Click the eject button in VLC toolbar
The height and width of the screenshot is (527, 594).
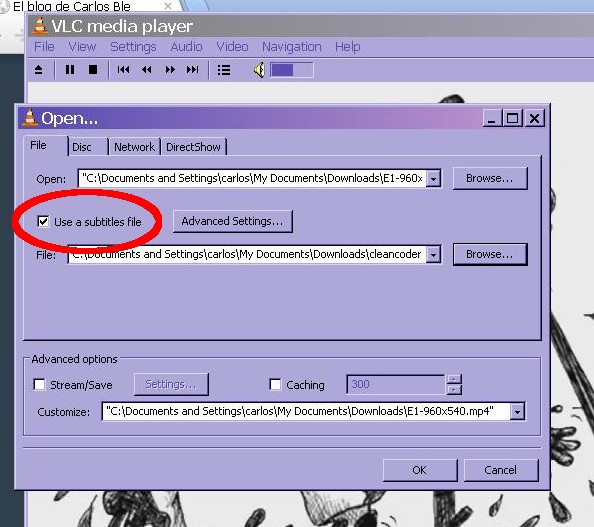pos(38,70)
